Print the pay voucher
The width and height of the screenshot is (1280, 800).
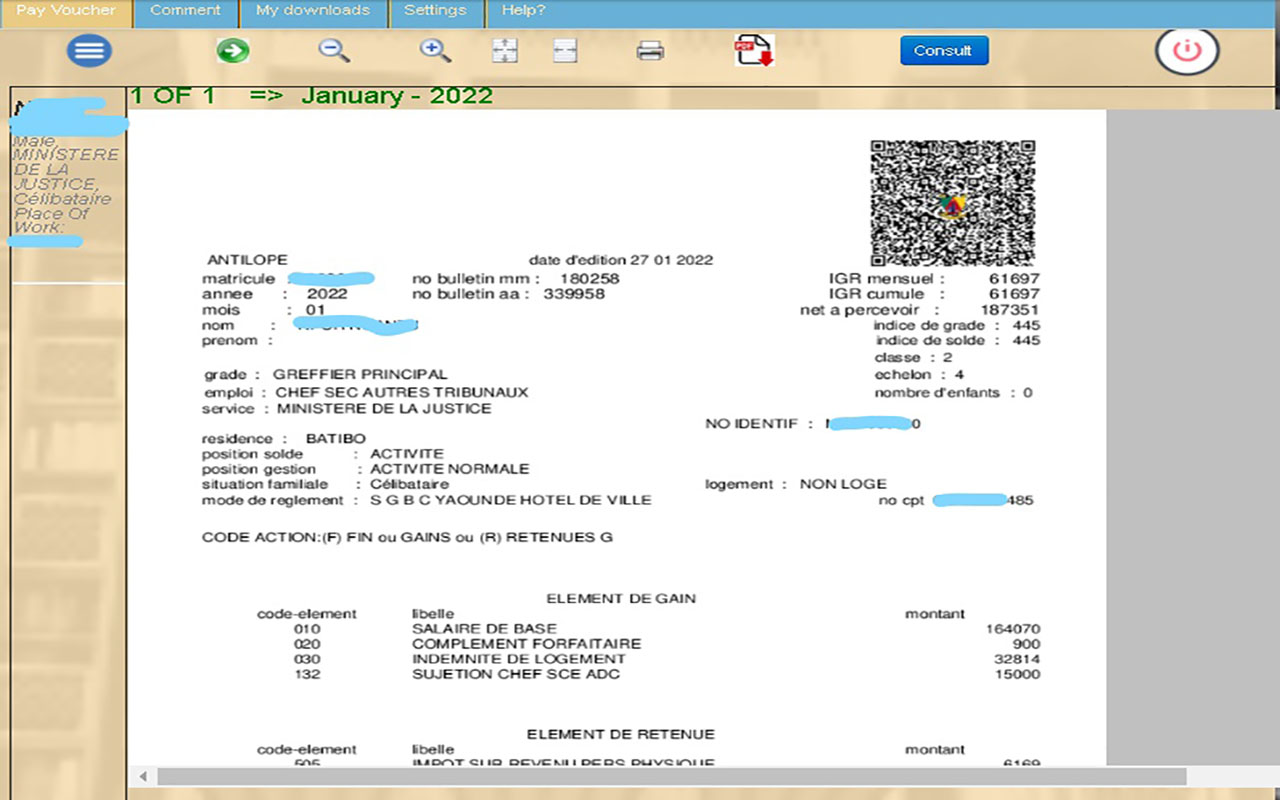click(x=650, y=51)
